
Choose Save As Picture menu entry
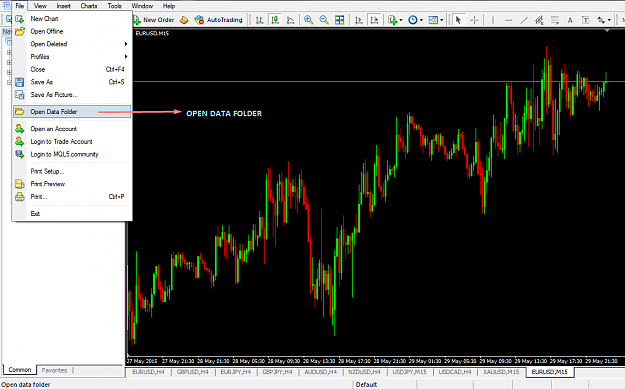point(72,95)
